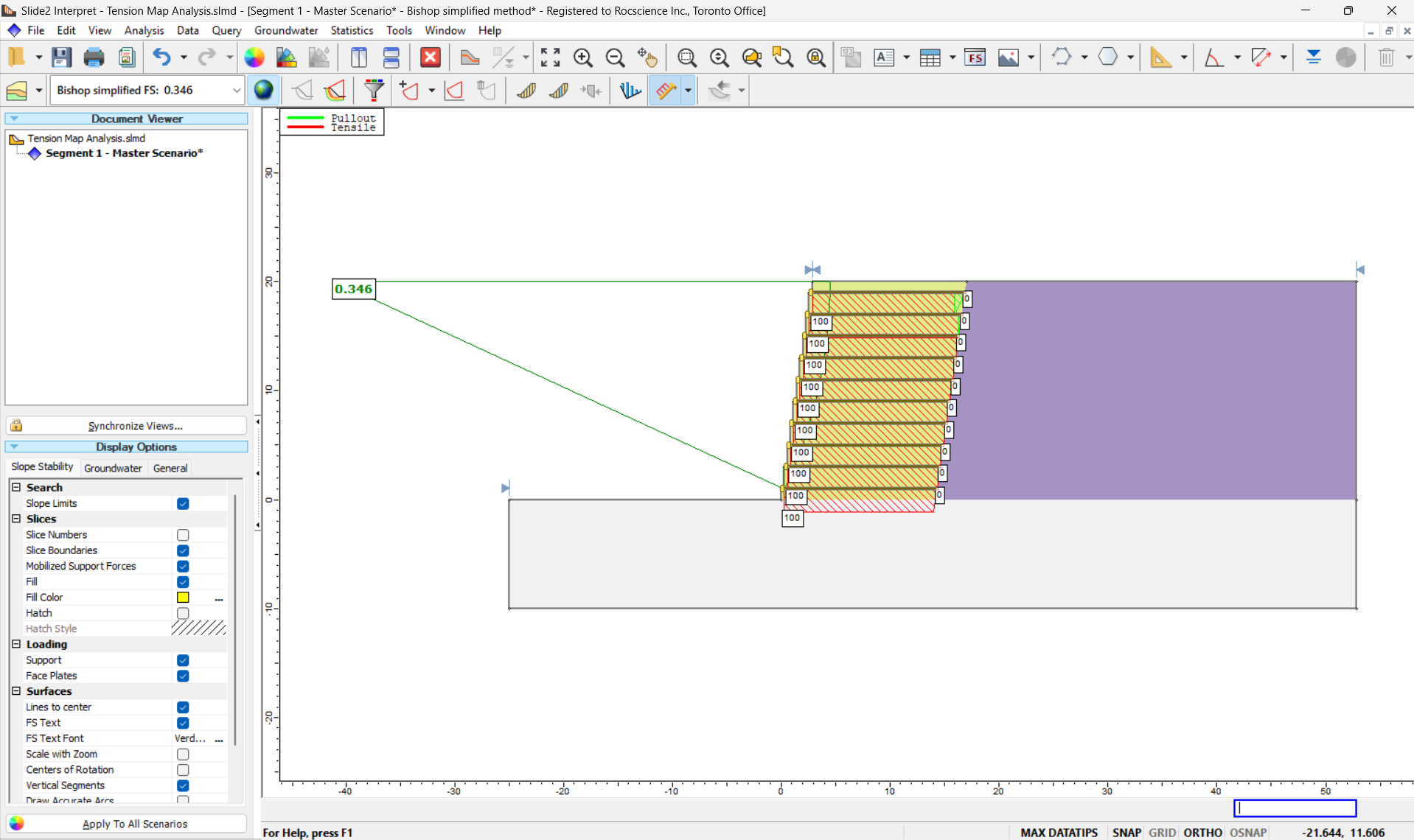Image resolution: width=1414 pixels, height=840 pixels.
Task: Enable the Slice Numbers checkbox
Action: tap(183, 535)
